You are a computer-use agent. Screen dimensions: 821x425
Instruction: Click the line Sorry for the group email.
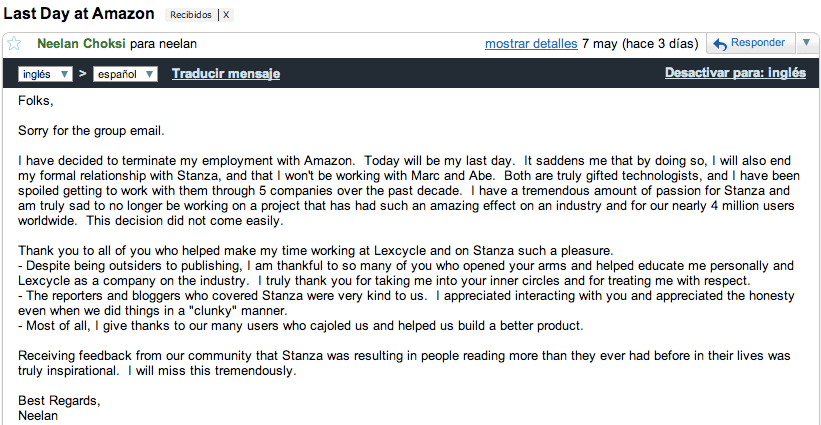click(x=92, y=131)
